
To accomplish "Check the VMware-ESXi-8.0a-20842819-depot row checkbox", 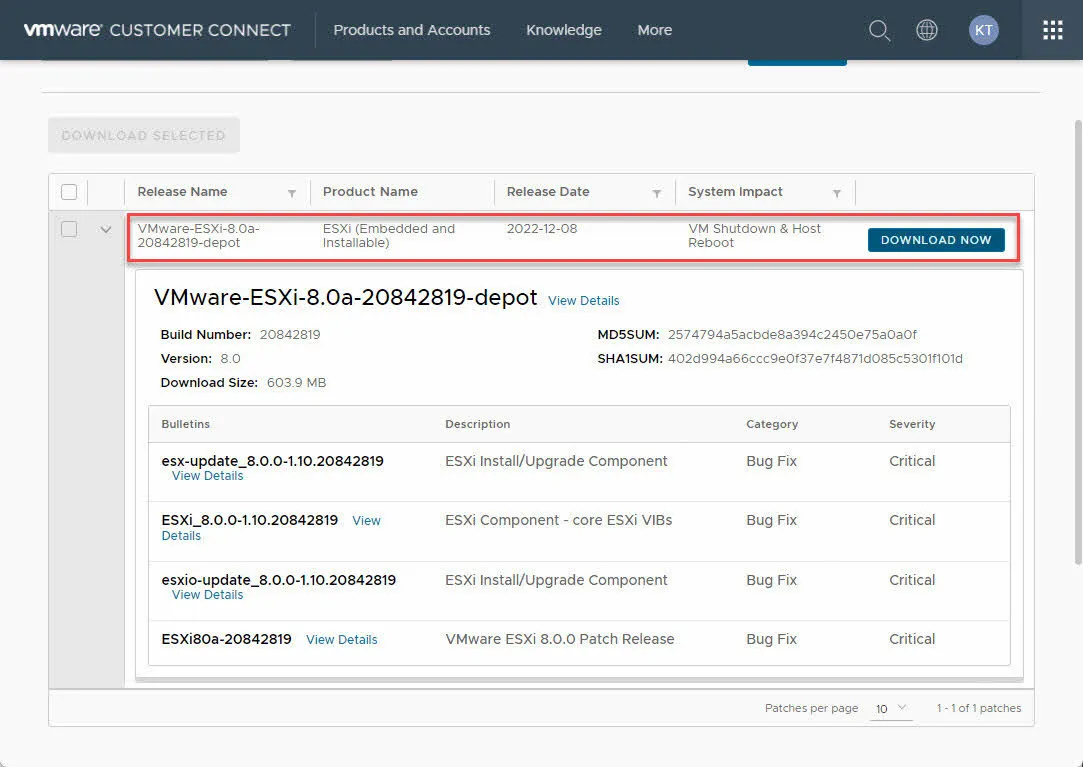I will coord(68,229).
